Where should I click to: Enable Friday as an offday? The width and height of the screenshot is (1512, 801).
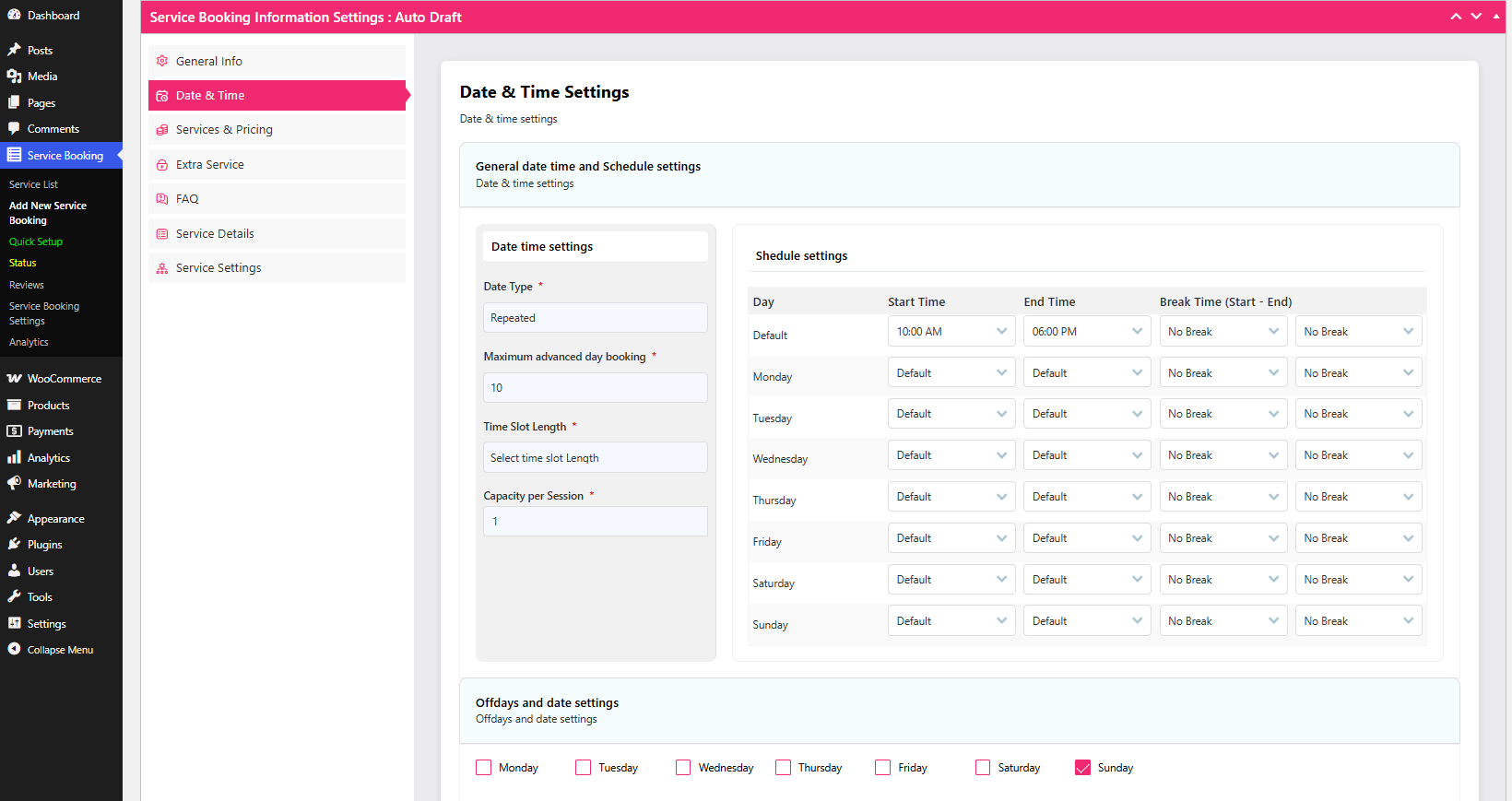coord(883,768)
